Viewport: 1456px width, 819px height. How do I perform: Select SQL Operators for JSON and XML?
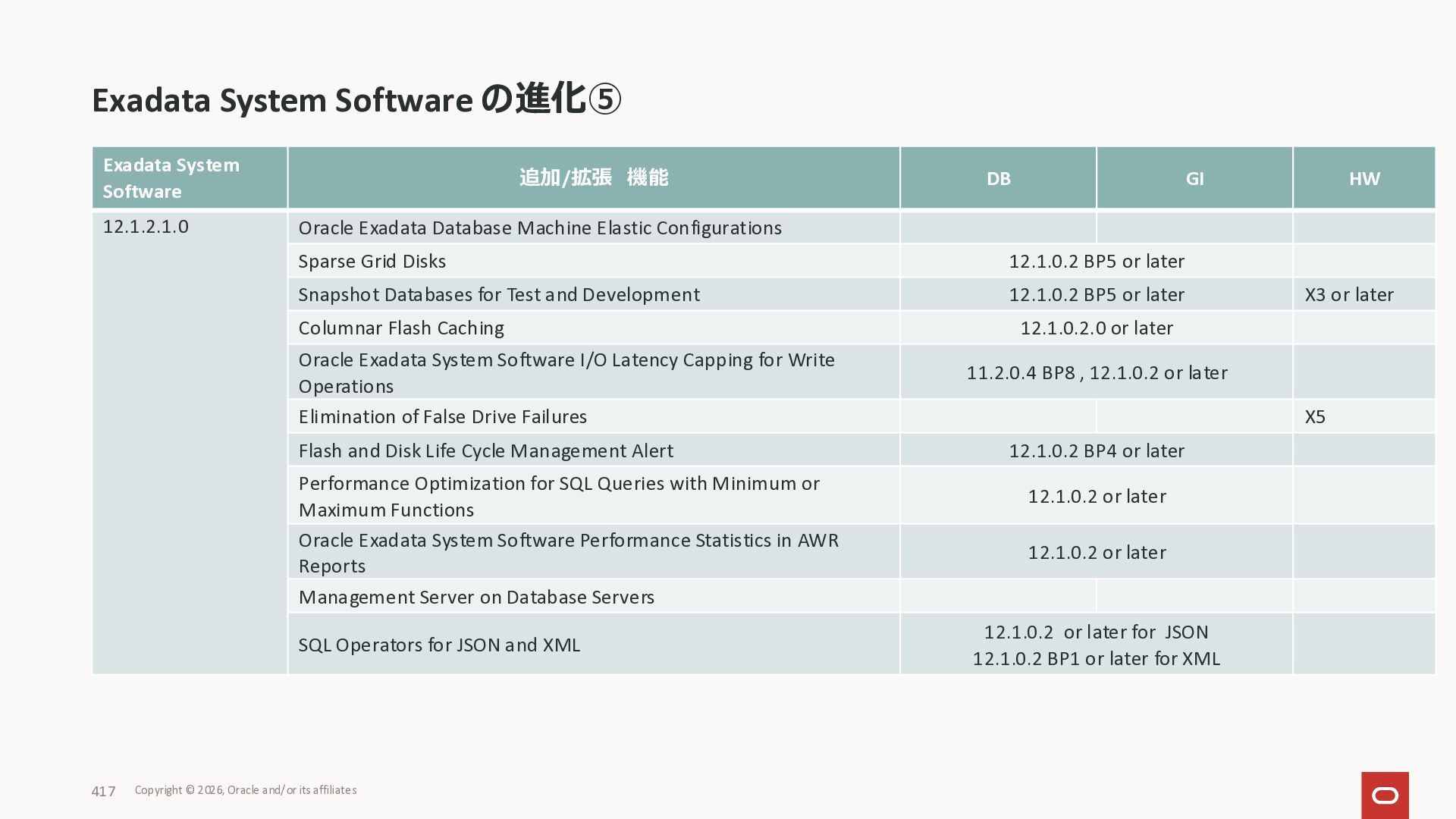439,645
